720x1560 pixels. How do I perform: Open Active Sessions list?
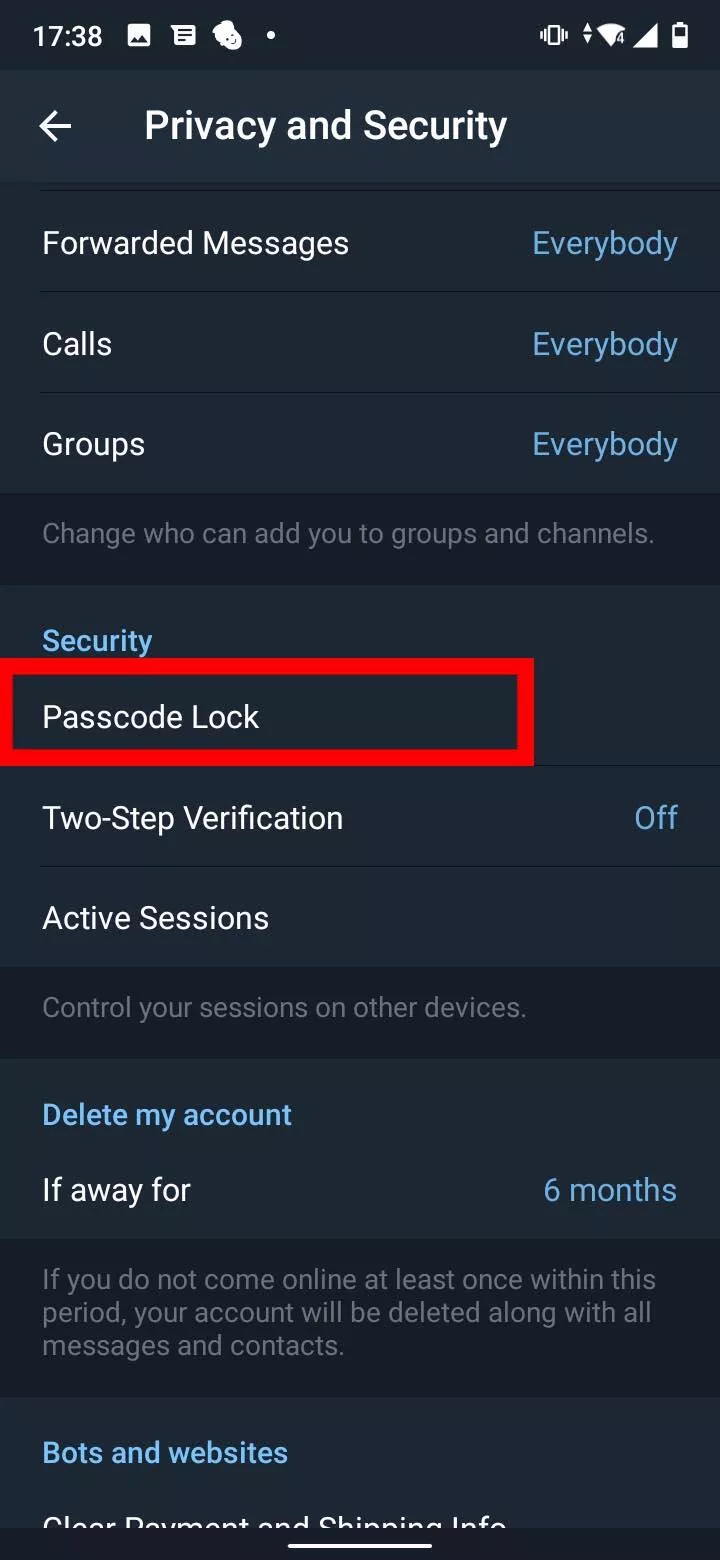360,918
